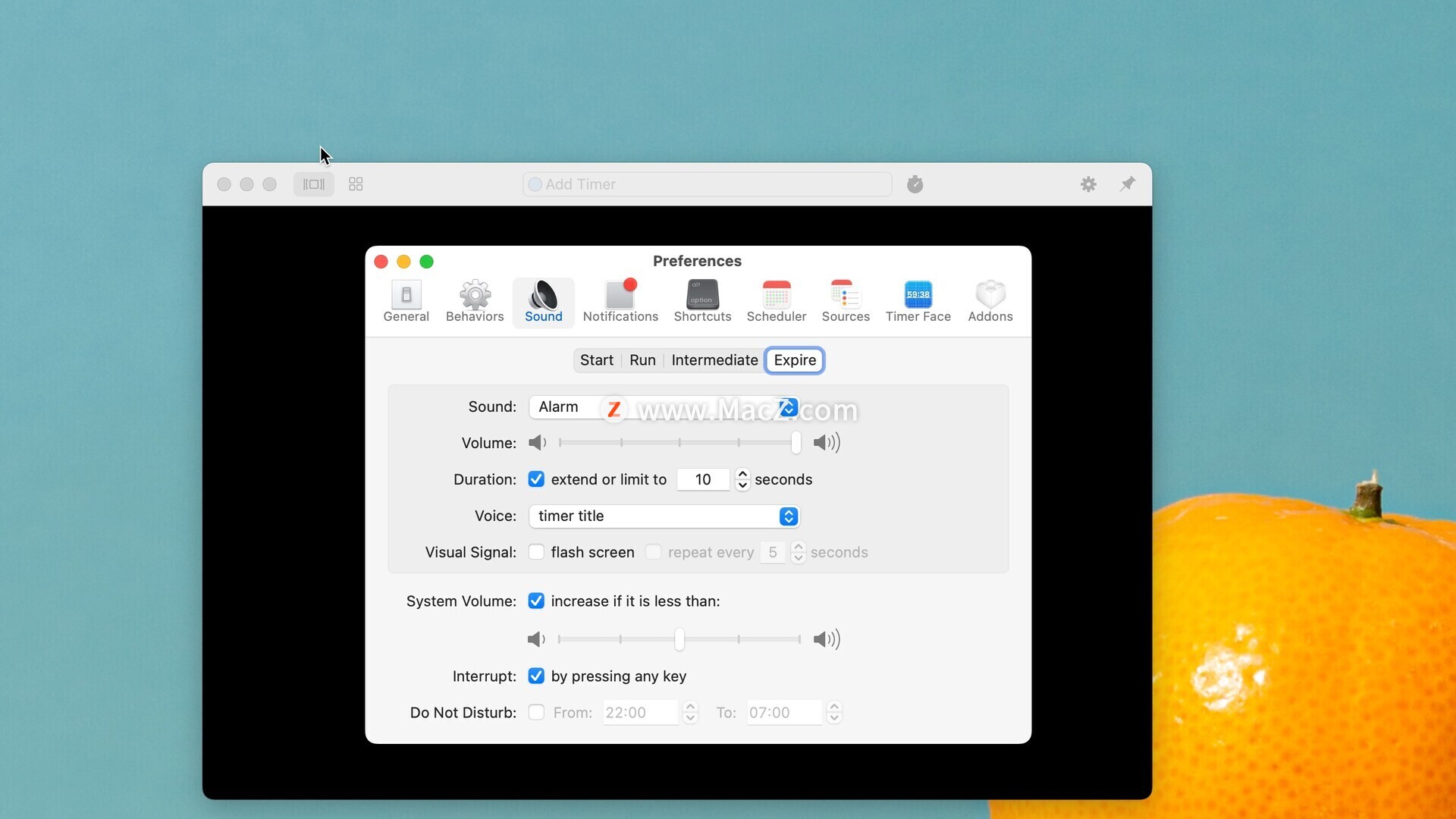Click the repeat every seconds stepper

click(x=798, y=552)
